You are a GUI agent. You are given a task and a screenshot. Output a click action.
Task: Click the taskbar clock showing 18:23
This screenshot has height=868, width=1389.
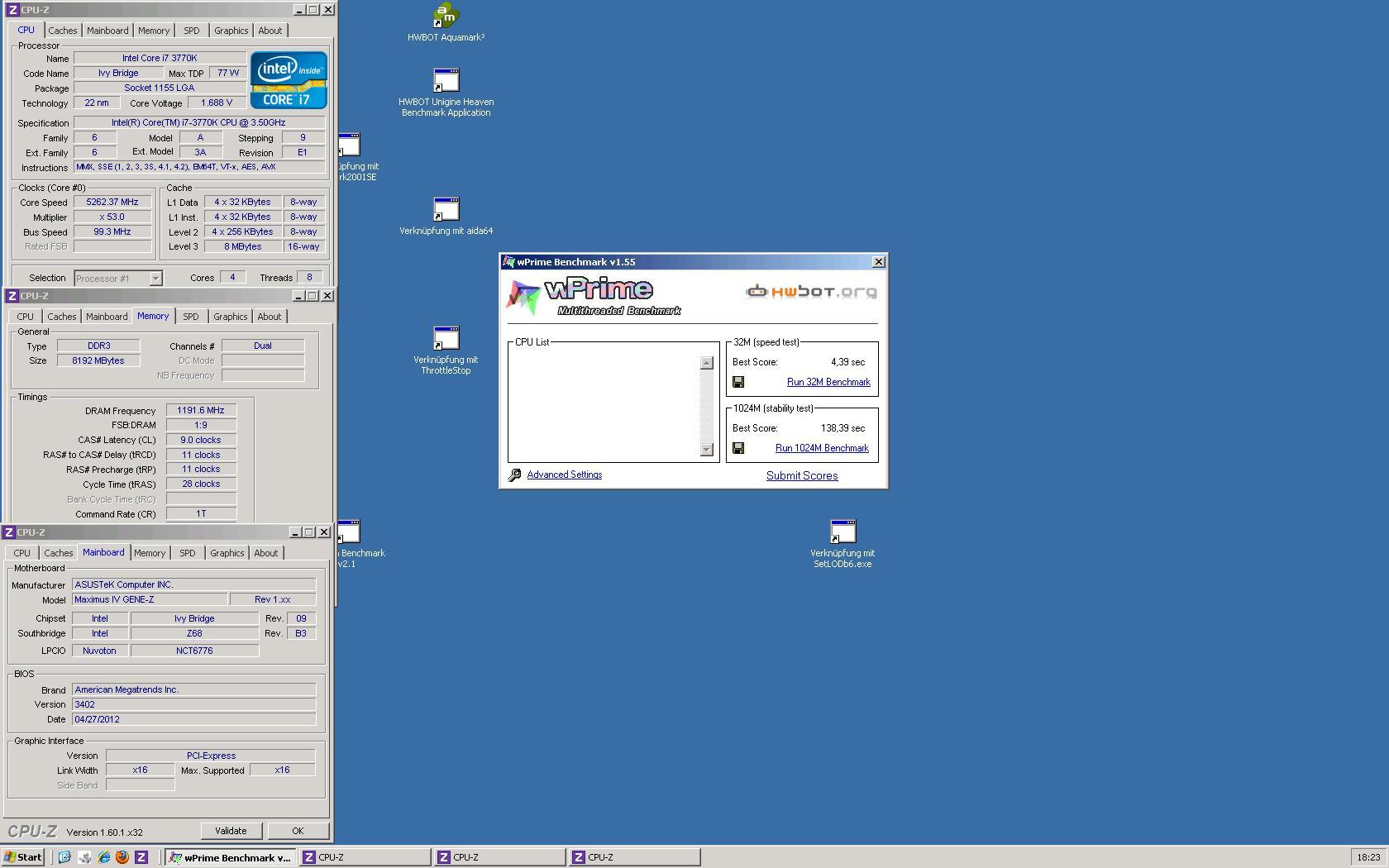point(1368,857)
